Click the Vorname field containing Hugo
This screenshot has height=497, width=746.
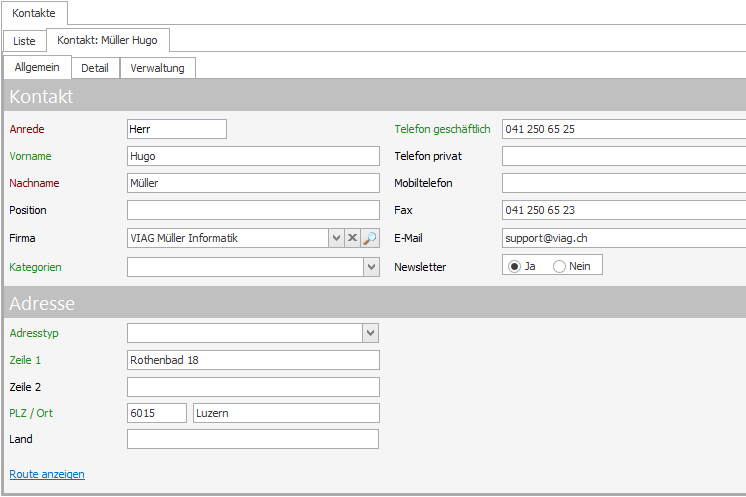click(253, 156)
